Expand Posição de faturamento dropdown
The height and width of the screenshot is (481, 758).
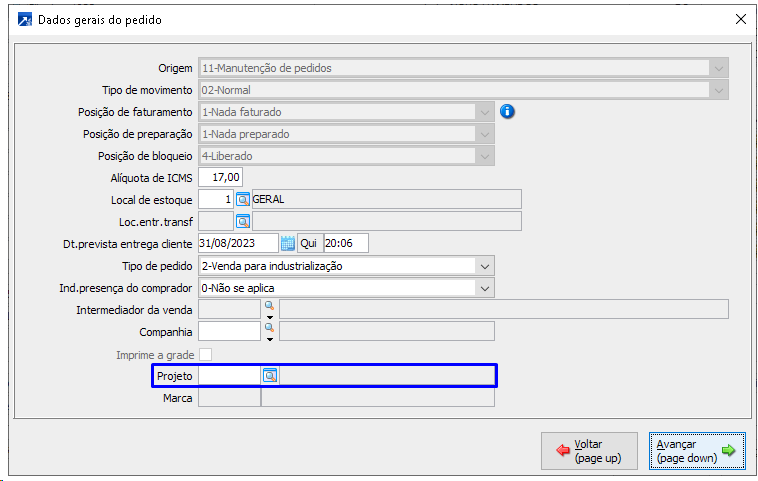point(484,112)
